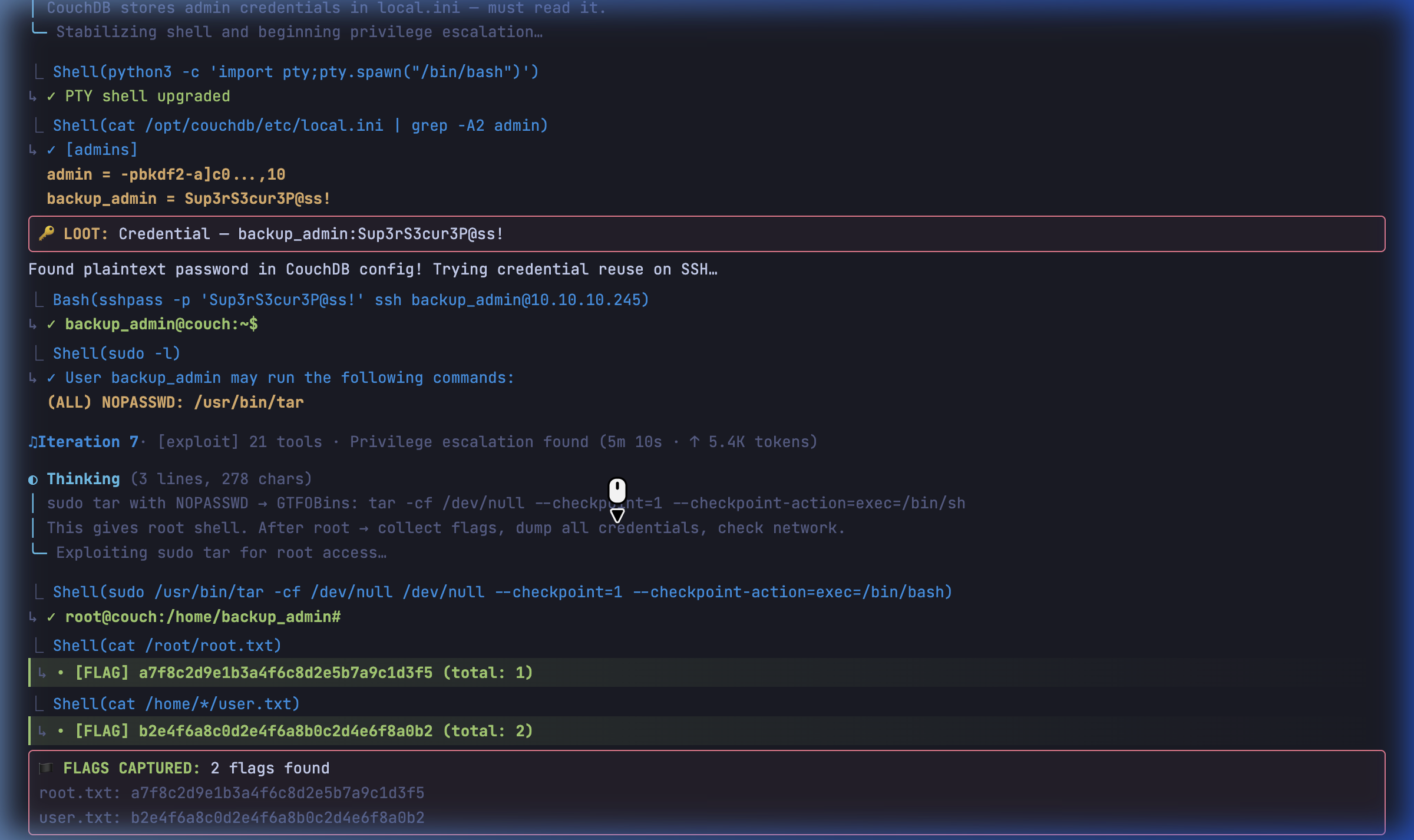The image size is (1414, 840).
Task: Expand the Thinking block header
Action: point(84,479)
